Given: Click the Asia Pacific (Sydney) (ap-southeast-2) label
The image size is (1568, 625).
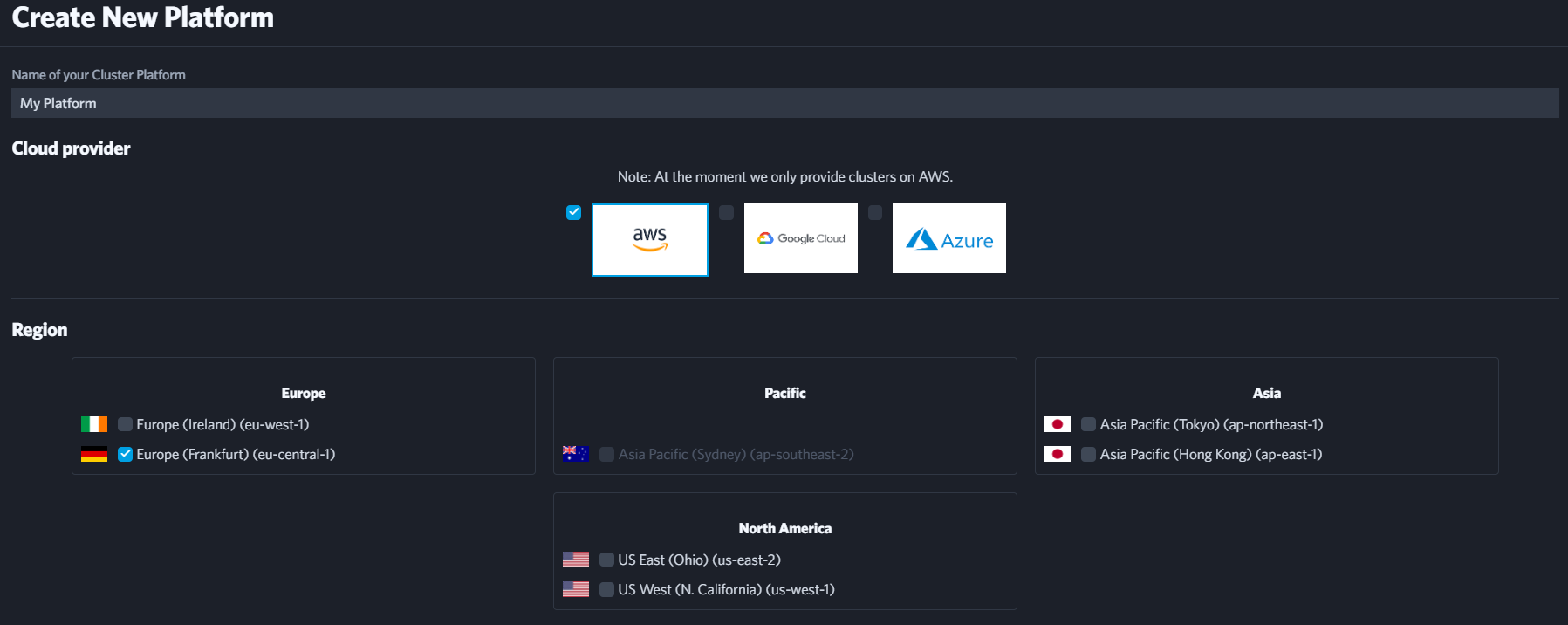Looking at the screenshot, I should tap(736, 454).
